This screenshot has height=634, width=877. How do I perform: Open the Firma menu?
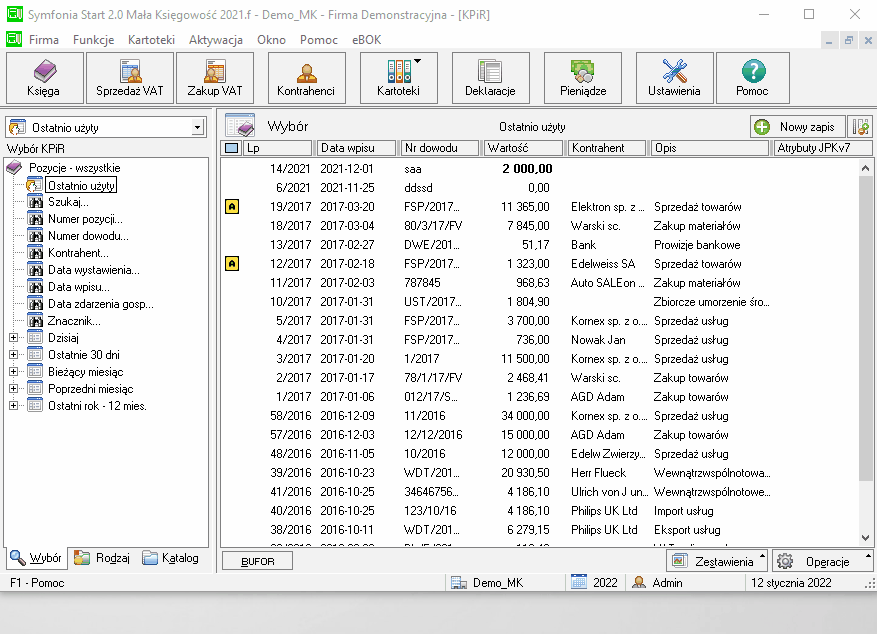click(44, 40)
